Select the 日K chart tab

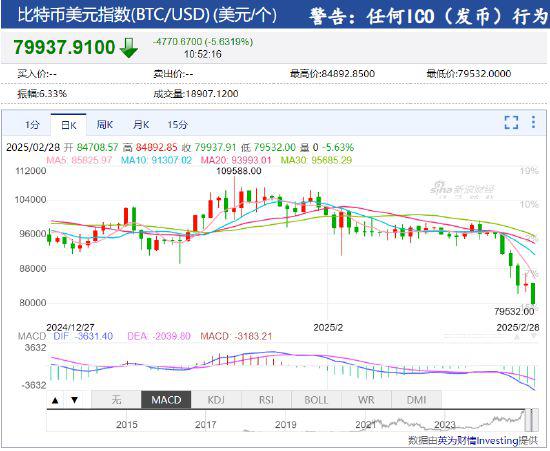(68, 125)
